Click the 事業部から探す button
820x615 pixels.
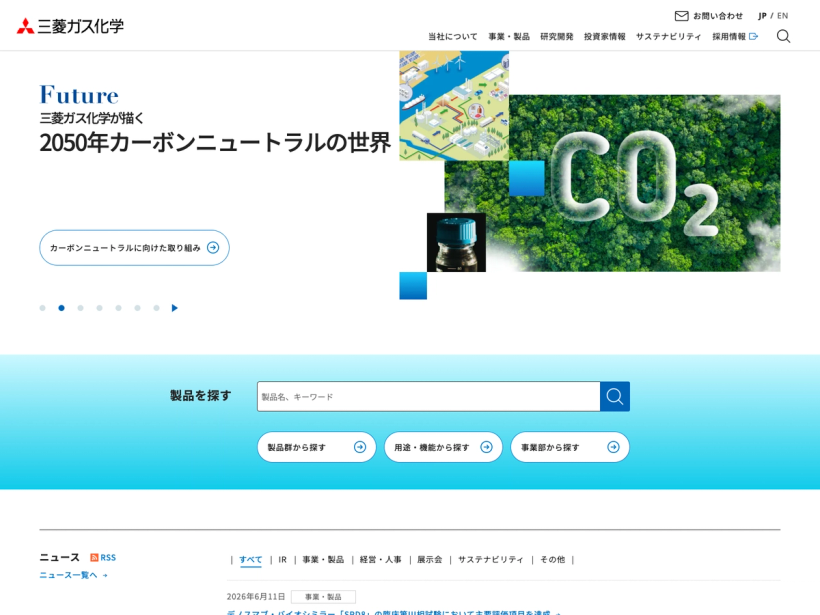coord(570,447)
